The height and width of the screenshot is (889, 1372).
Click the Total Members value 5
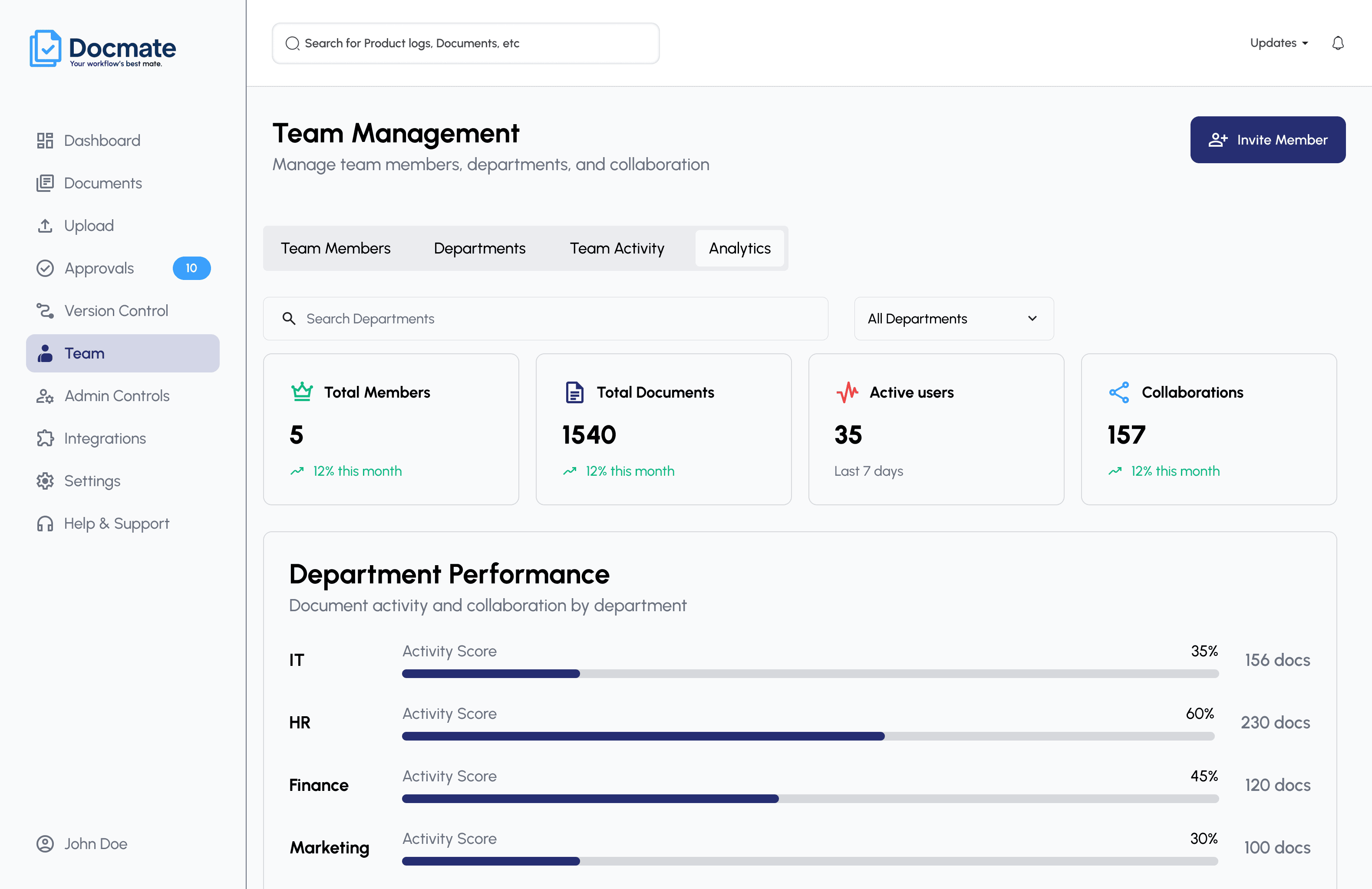[x=296, y=435]
